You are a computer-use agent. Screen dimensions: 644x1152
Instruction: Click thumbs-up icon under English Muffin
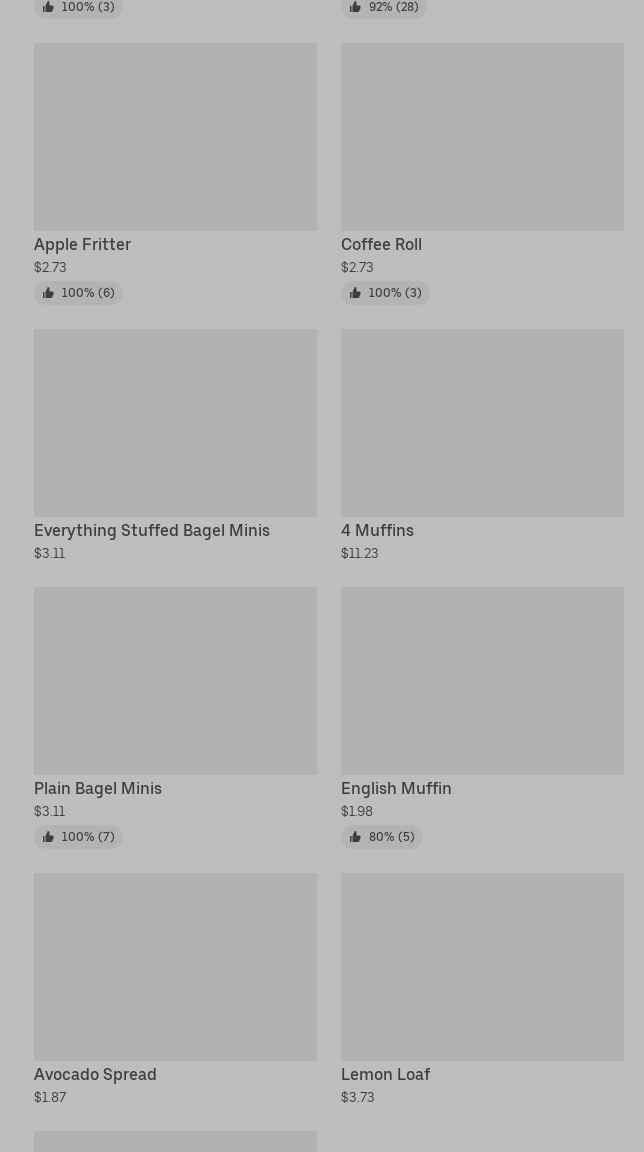(x=355, y=837)
